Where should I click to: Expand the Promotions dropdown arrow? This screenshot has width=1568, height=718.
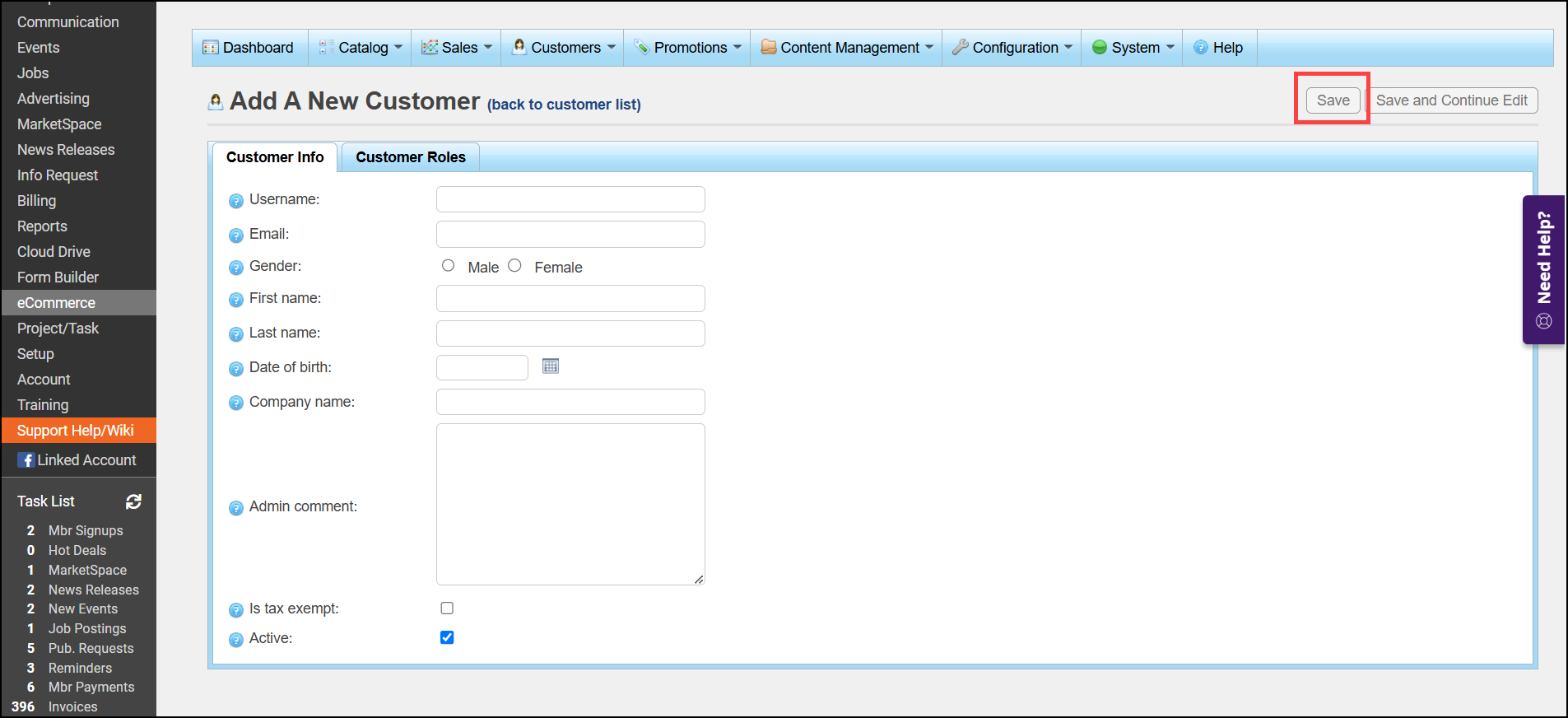pyautogui.click(x=737, y=47)
